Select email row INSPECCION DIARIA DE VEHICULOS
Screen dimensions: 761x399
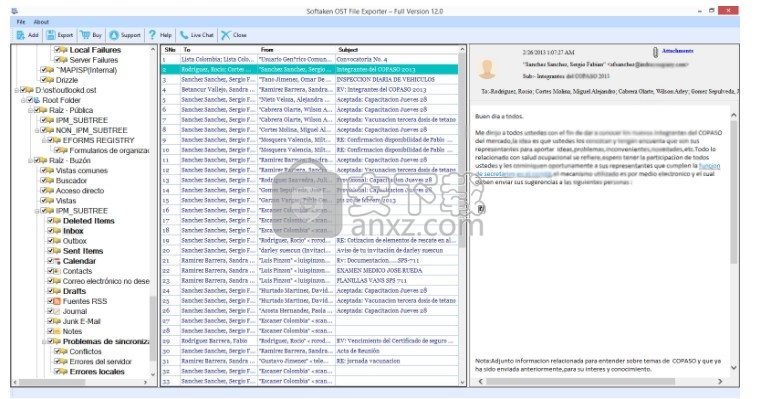click(x=310, y=80)
